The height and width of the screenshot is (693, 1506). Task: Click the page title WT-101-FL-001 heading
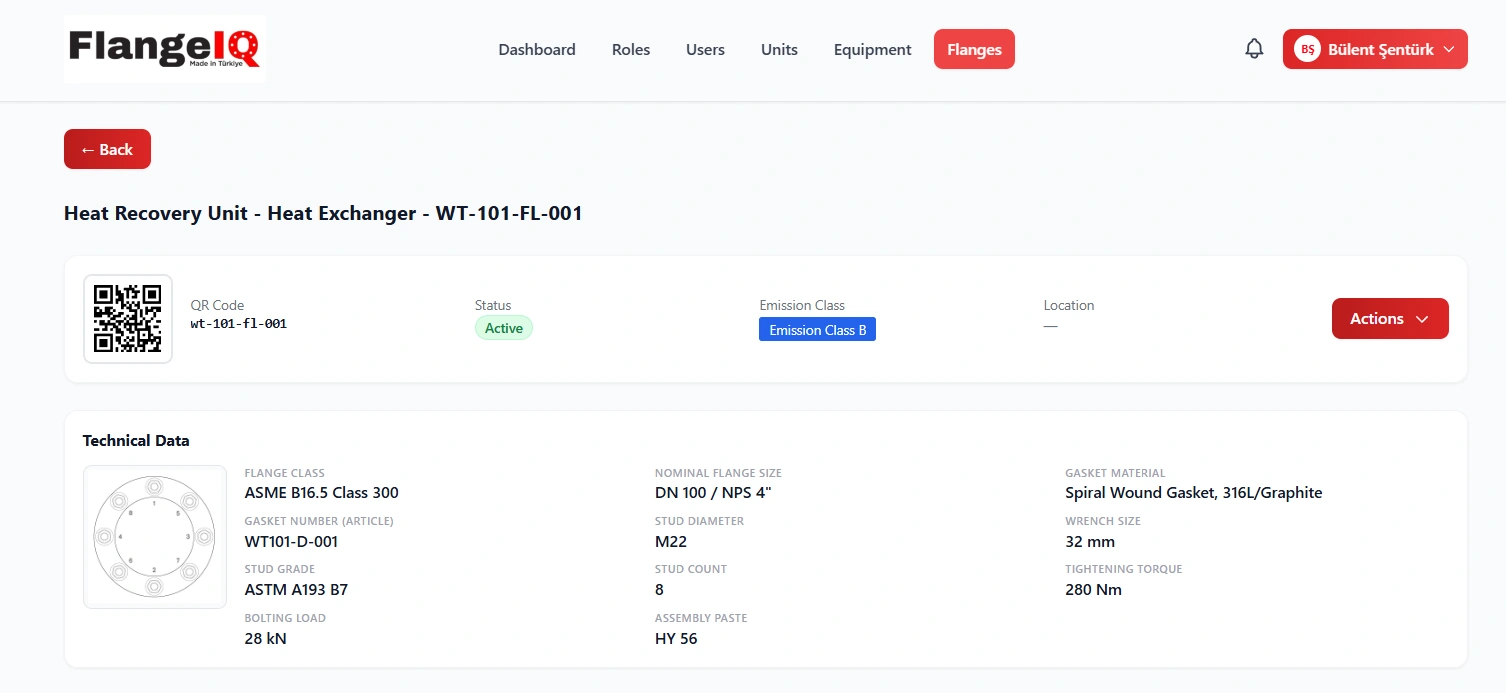[323, 213]
